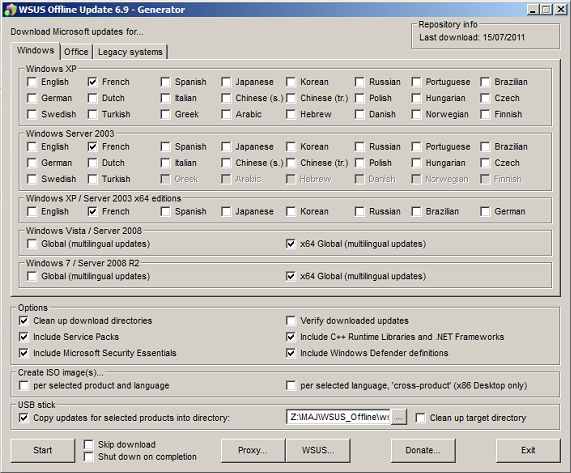Check ISO per selected product and language
571x473 pixels.
(x=24, y=386)
